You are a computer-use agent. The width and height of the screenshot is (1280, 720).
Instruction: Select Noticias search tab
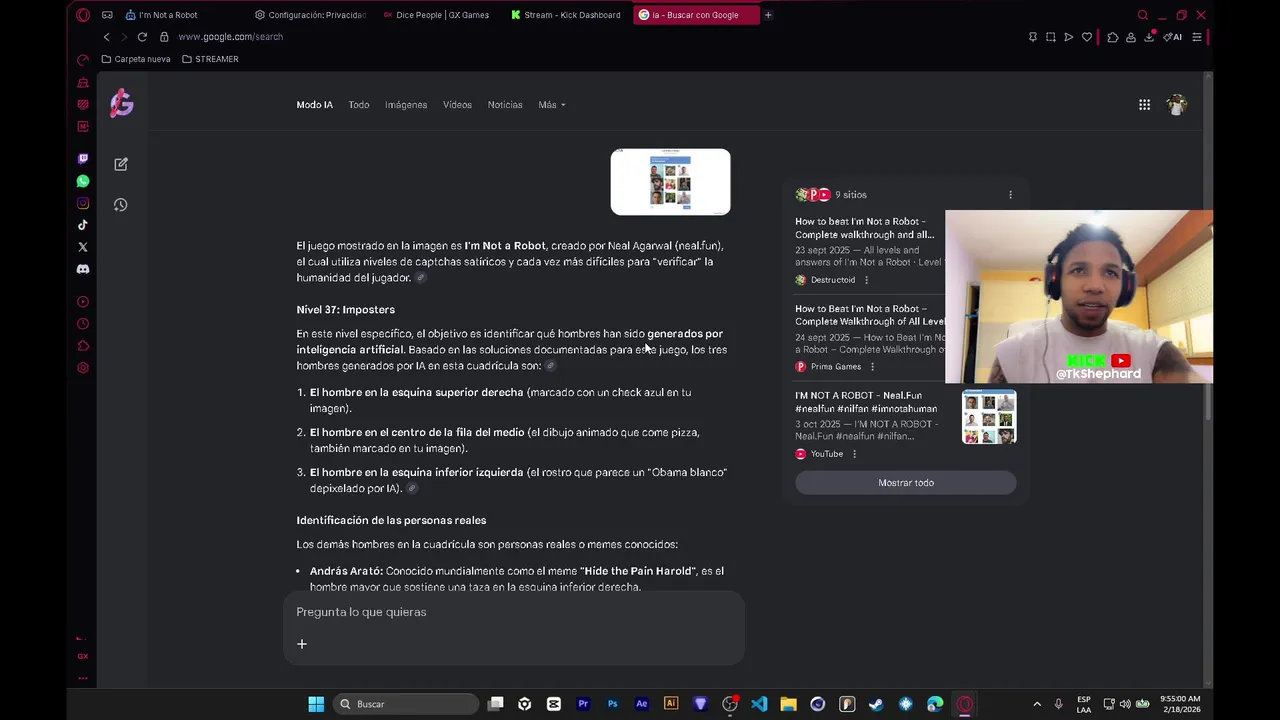coord(505,105)
